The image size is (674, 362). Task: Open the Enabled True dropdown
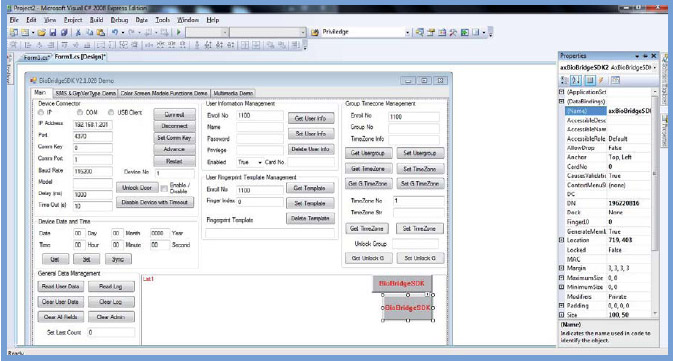click(x=260, y=163)
